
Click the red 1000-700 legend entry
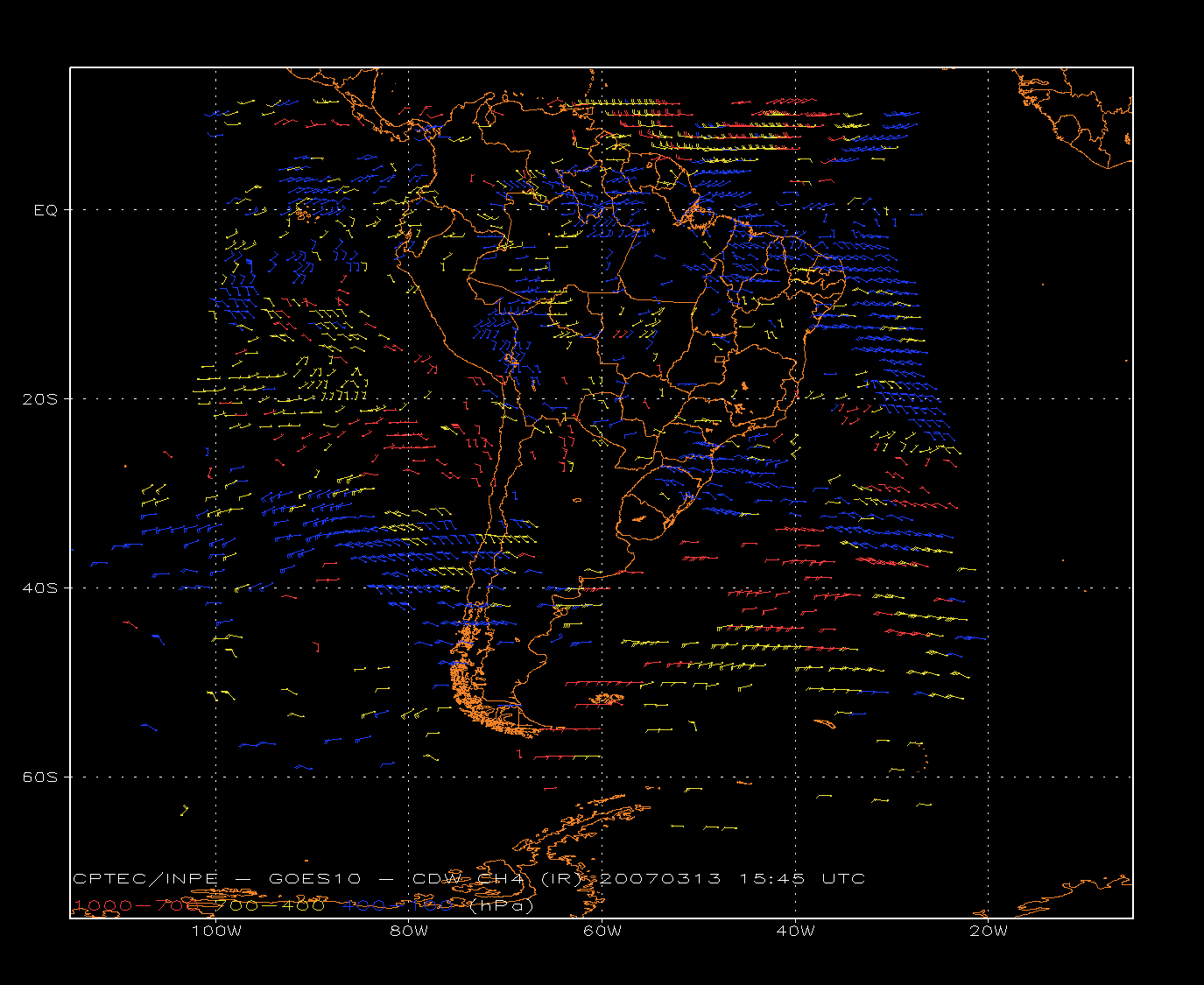click(136, 905)
